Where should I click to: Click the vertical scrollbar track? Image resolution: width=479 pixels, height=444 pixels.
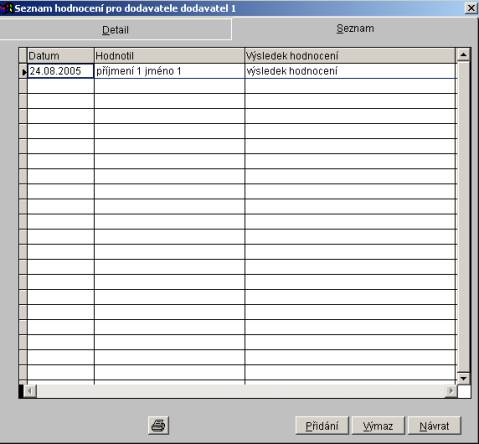[463, 217]
